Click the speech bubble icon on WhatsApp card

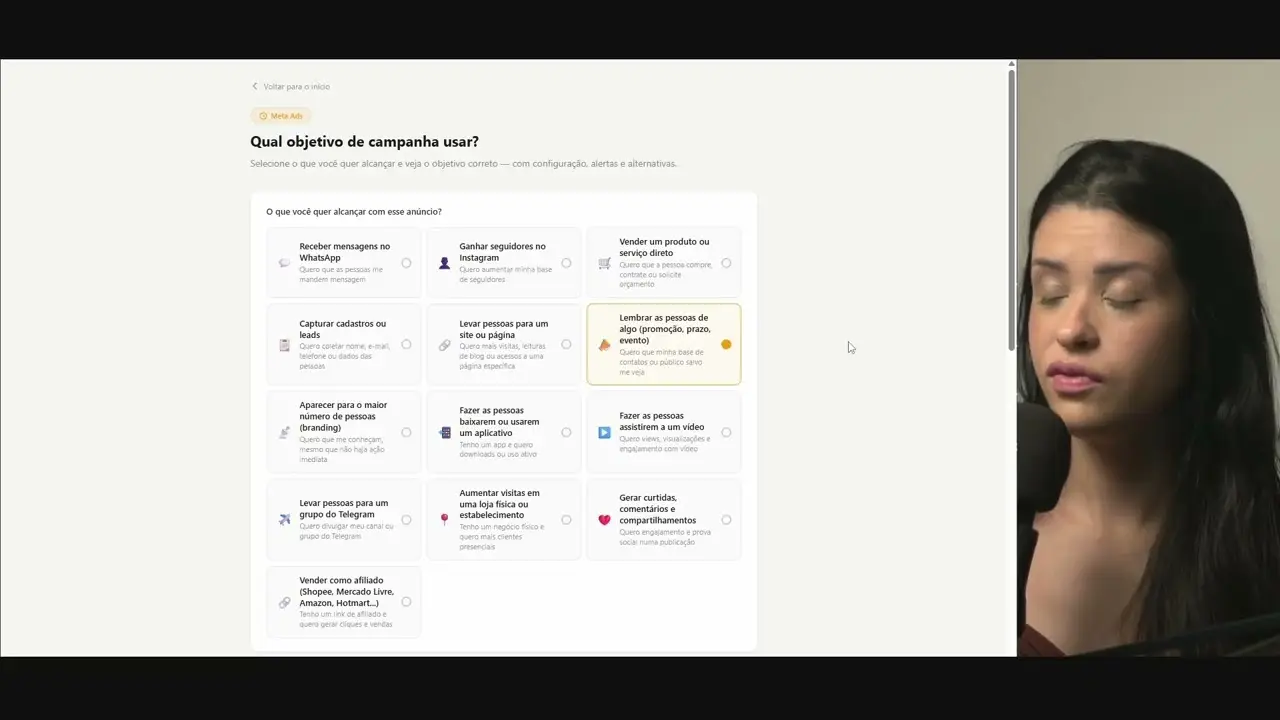pos(284,263)
